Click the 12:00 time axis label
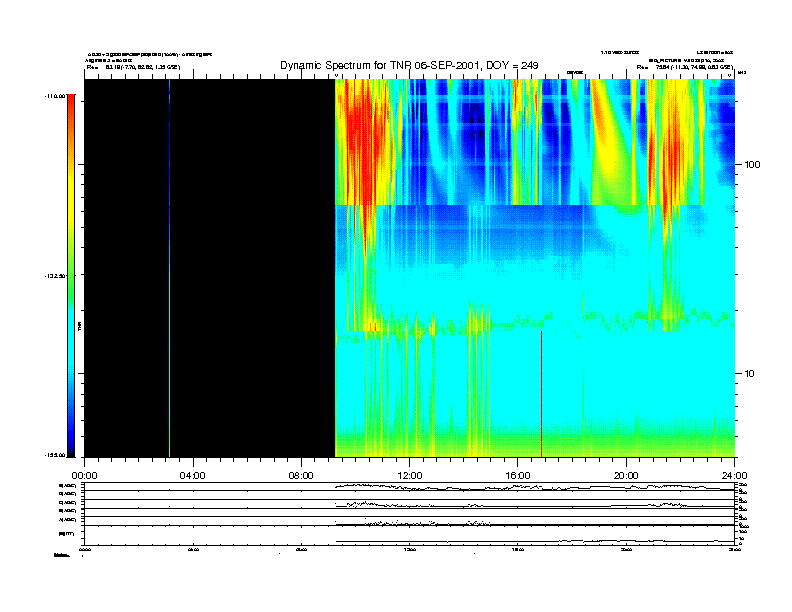Screen dimensions: 792x612 pos(410,476)
